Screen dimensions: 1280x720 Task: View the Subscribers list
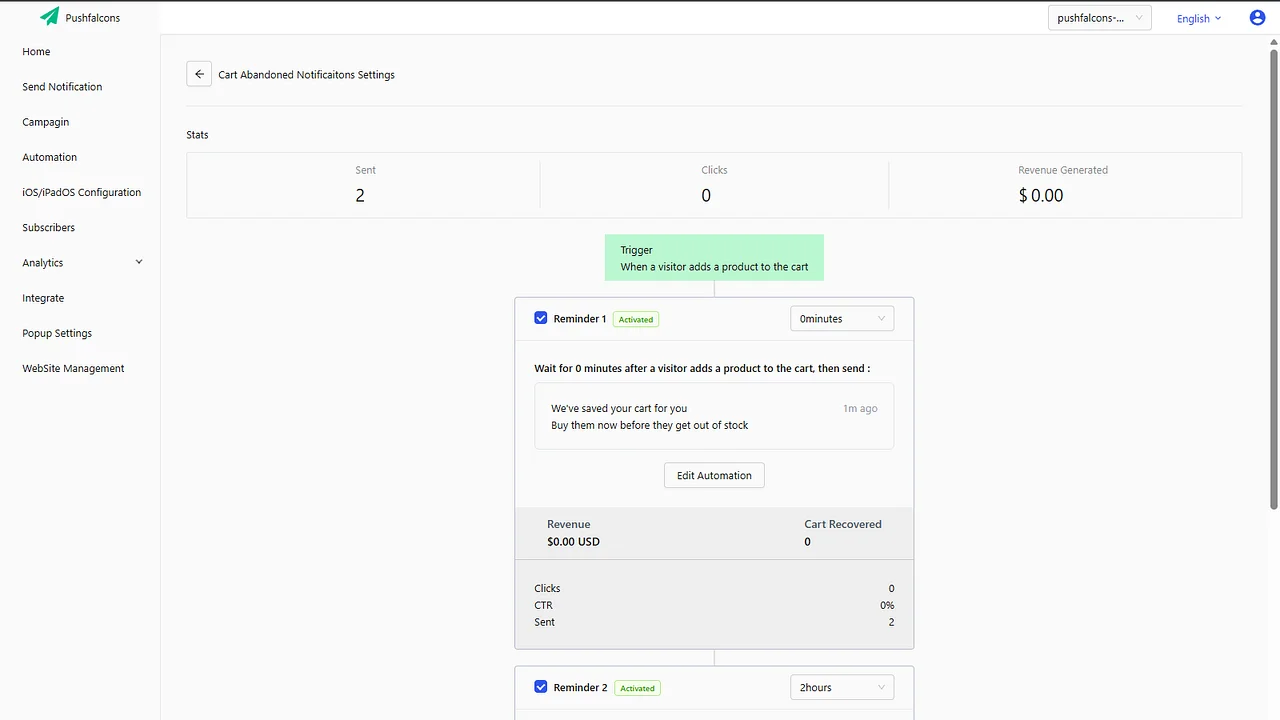tap(48, 227)
